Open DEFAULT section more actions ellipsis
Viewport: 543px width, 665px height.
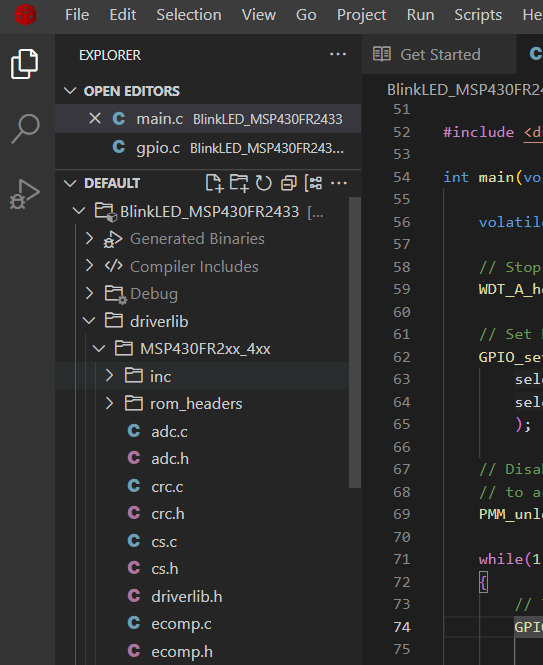pyautogui.click(x=339, y=183)
